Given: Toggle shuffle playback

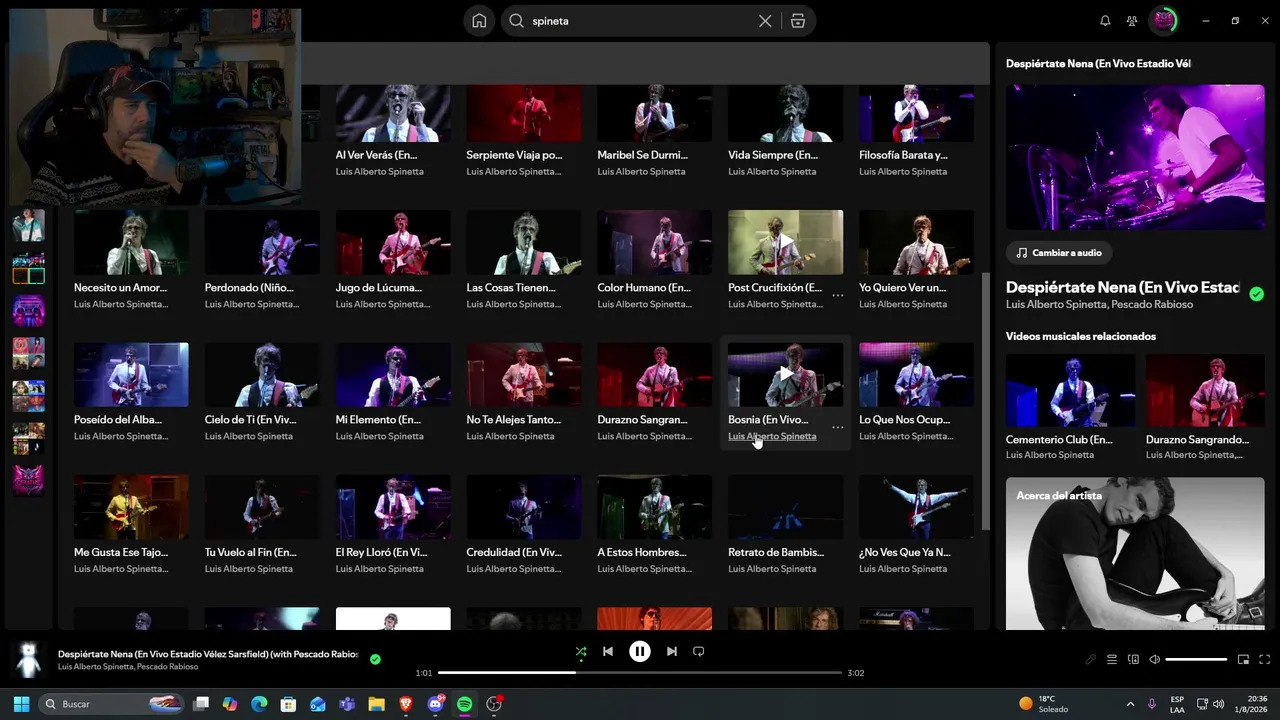Looking at the screenshot, I should coord(581,651).
